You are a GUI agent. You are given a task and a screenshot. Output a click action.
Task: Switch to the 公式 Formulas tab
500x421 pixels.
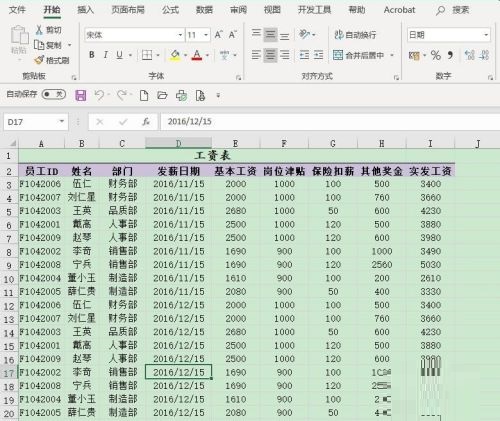171,10
